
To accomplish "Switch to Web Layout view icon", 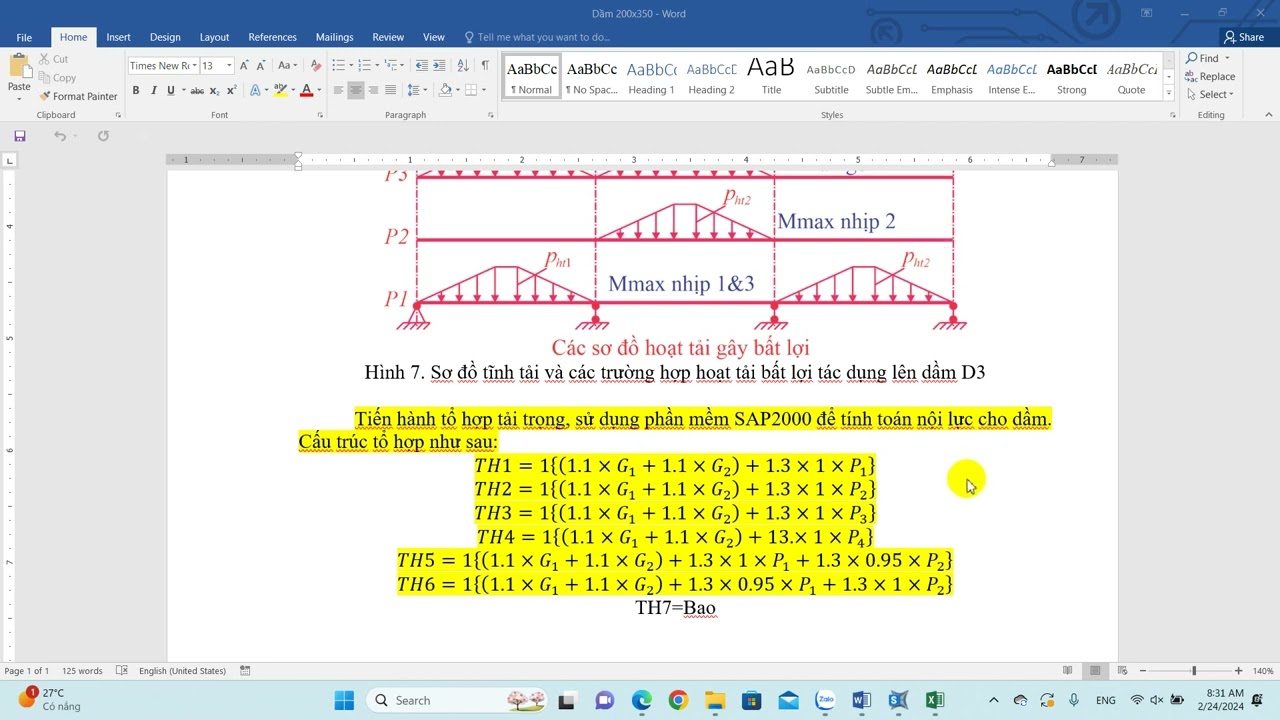I will click(x=1122, y=671).
